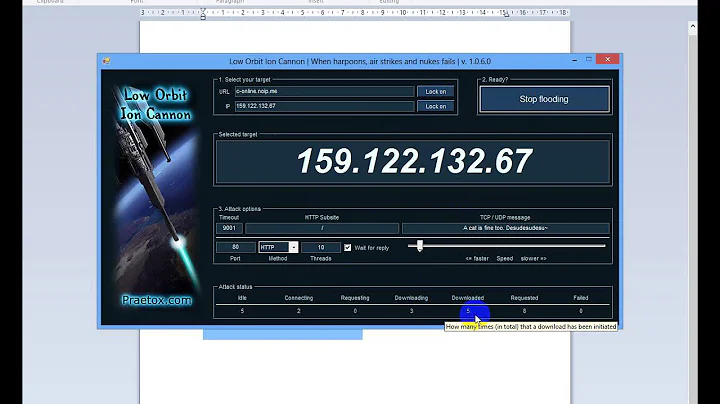Close the Low Orbit Ion Cannon window

[608, 59]
